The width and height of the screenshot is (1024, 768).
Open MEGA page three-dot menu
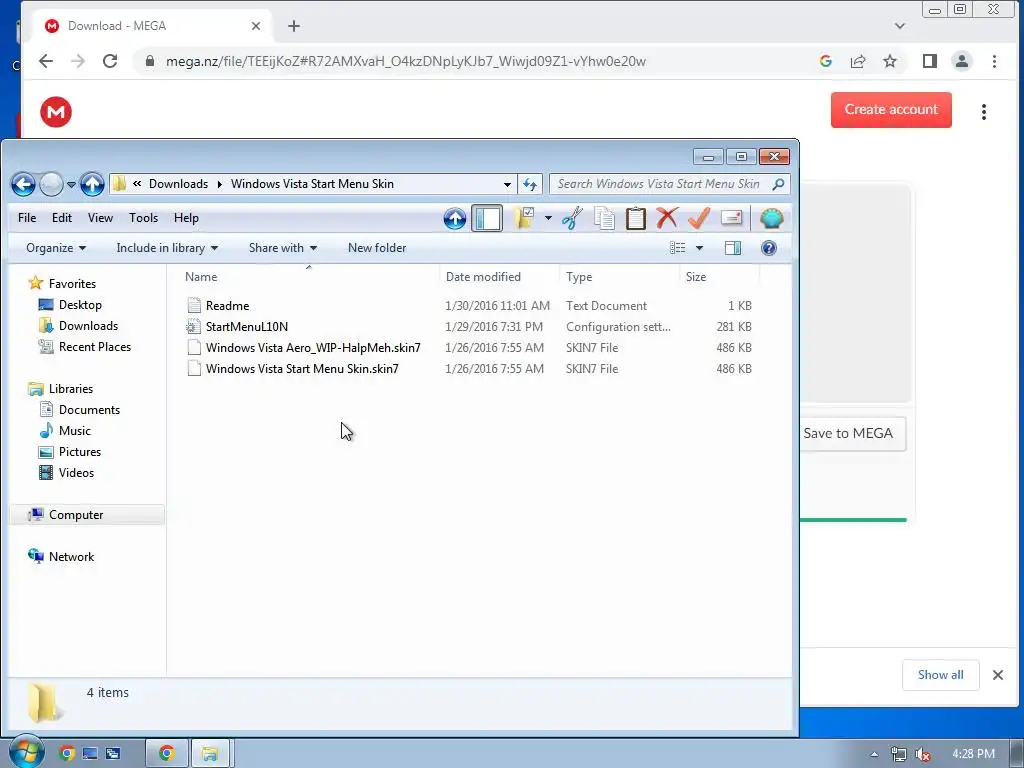pos(984,112)
